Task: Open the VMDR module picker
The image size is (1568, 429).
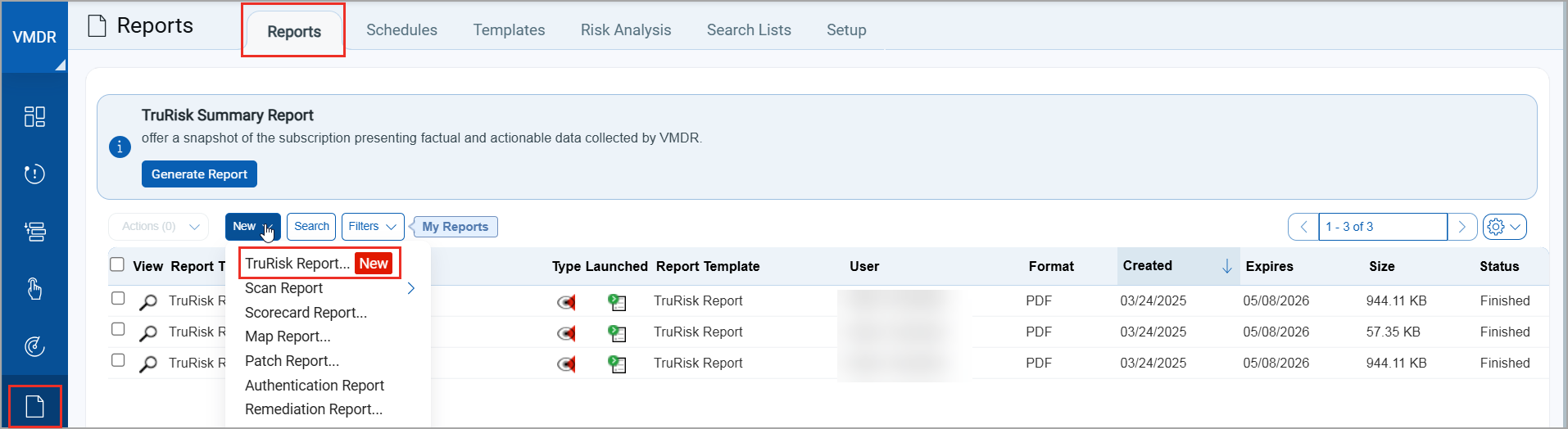Action: point(34,38)
